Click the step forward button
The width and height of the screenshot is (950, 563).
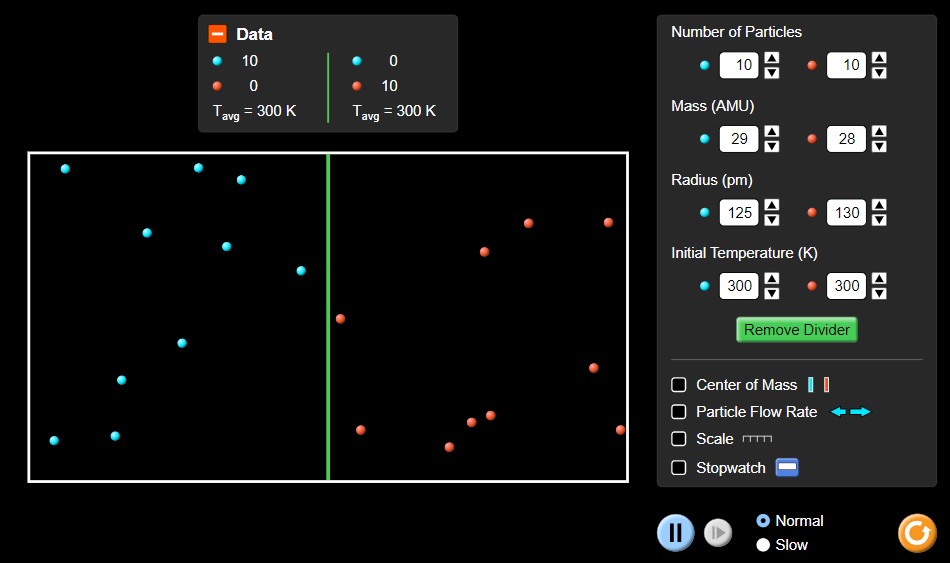(x=717, y=533)
